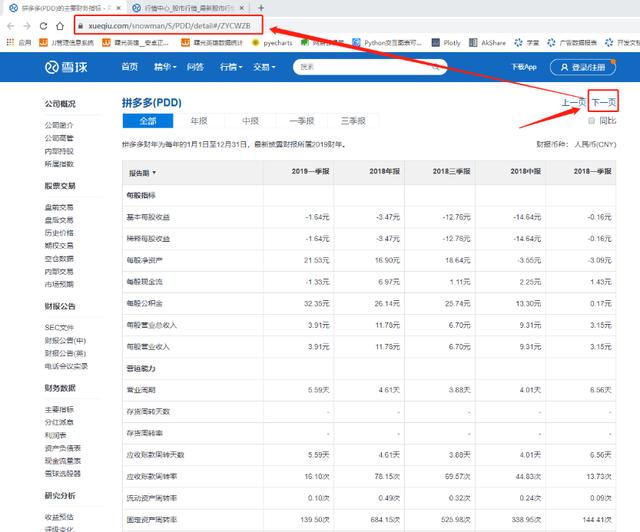Click the 下一页 link

pos(604,102)
